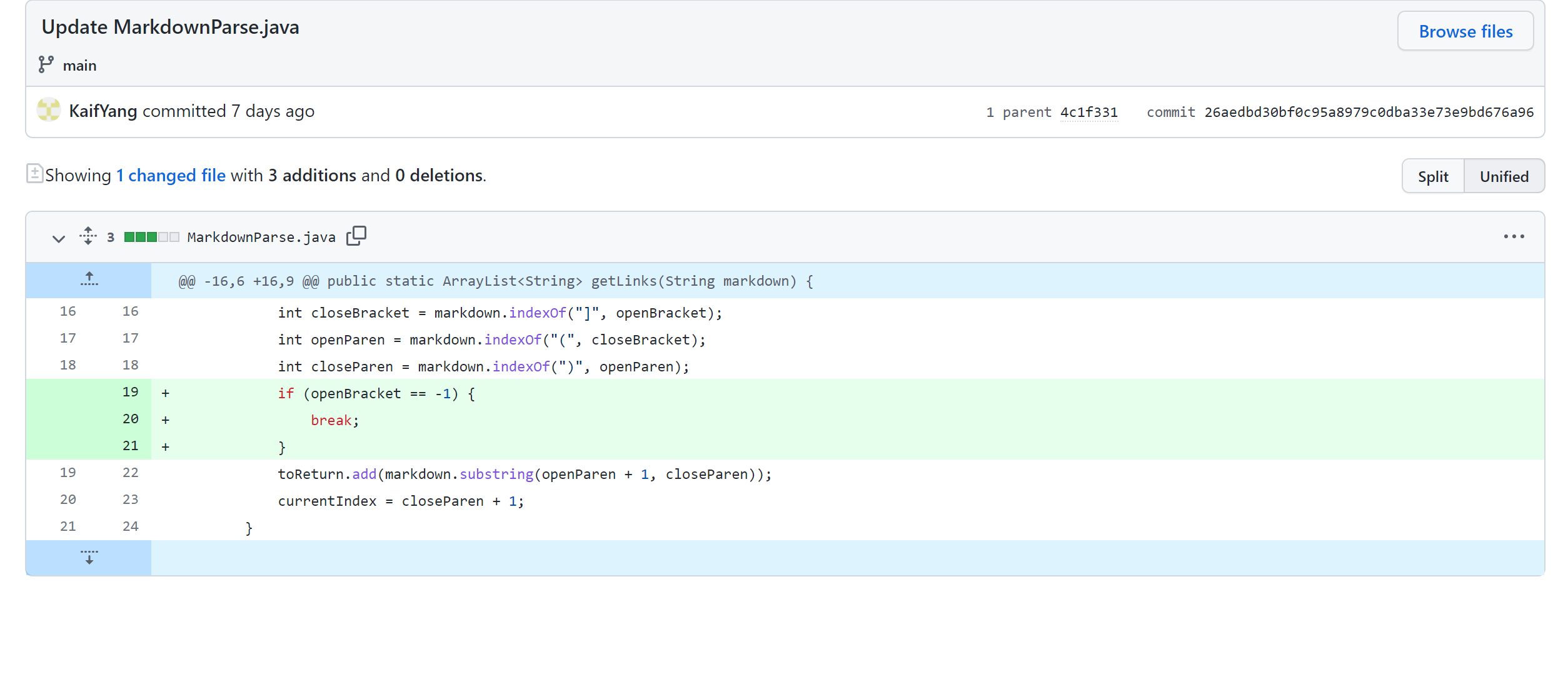Open KaifYang's avatar image
The image size is (1568, 684).
(x=49, y=110)
